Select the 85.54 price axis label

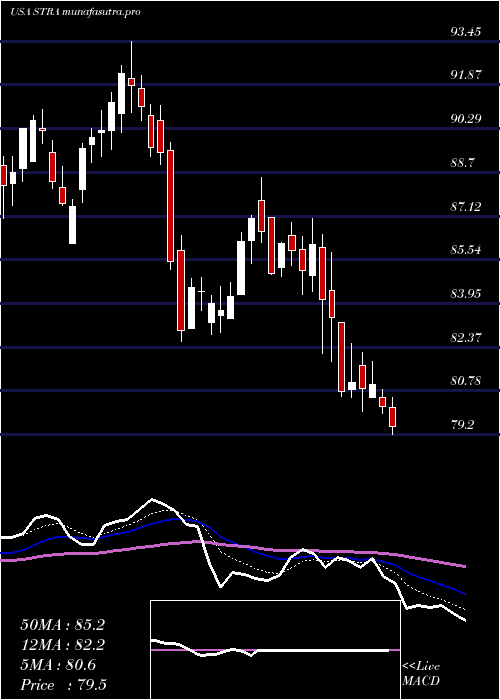[x=466, y=250]
